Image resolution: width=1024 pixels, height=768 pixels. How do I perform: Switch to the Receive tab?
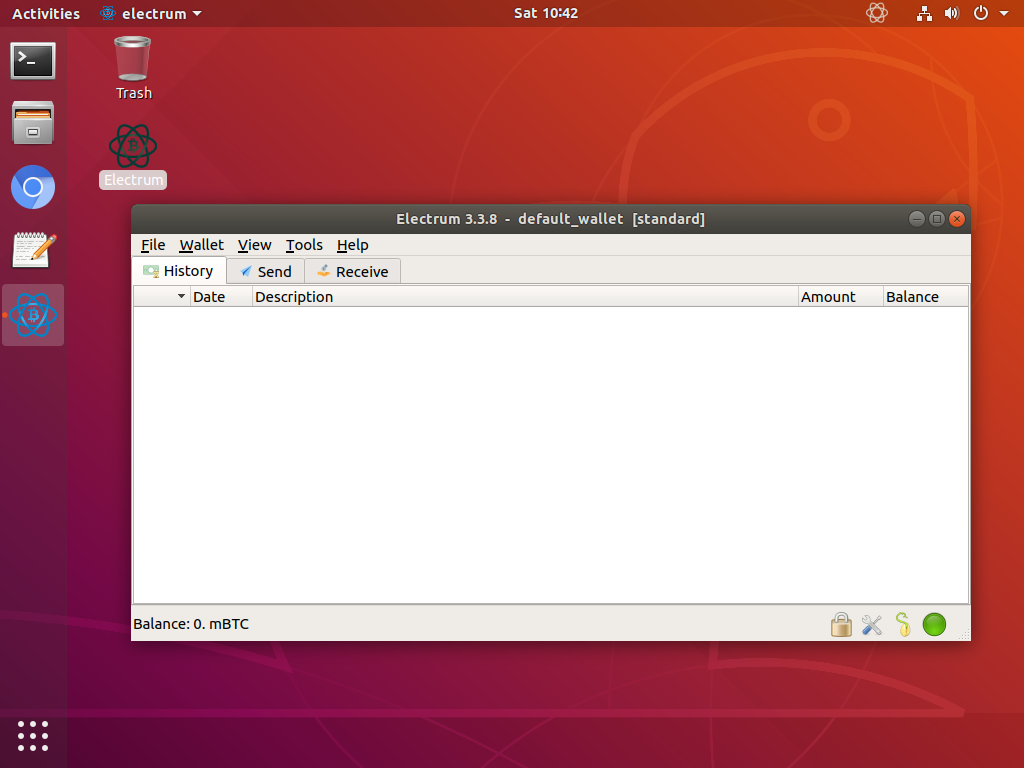point(353,272)
